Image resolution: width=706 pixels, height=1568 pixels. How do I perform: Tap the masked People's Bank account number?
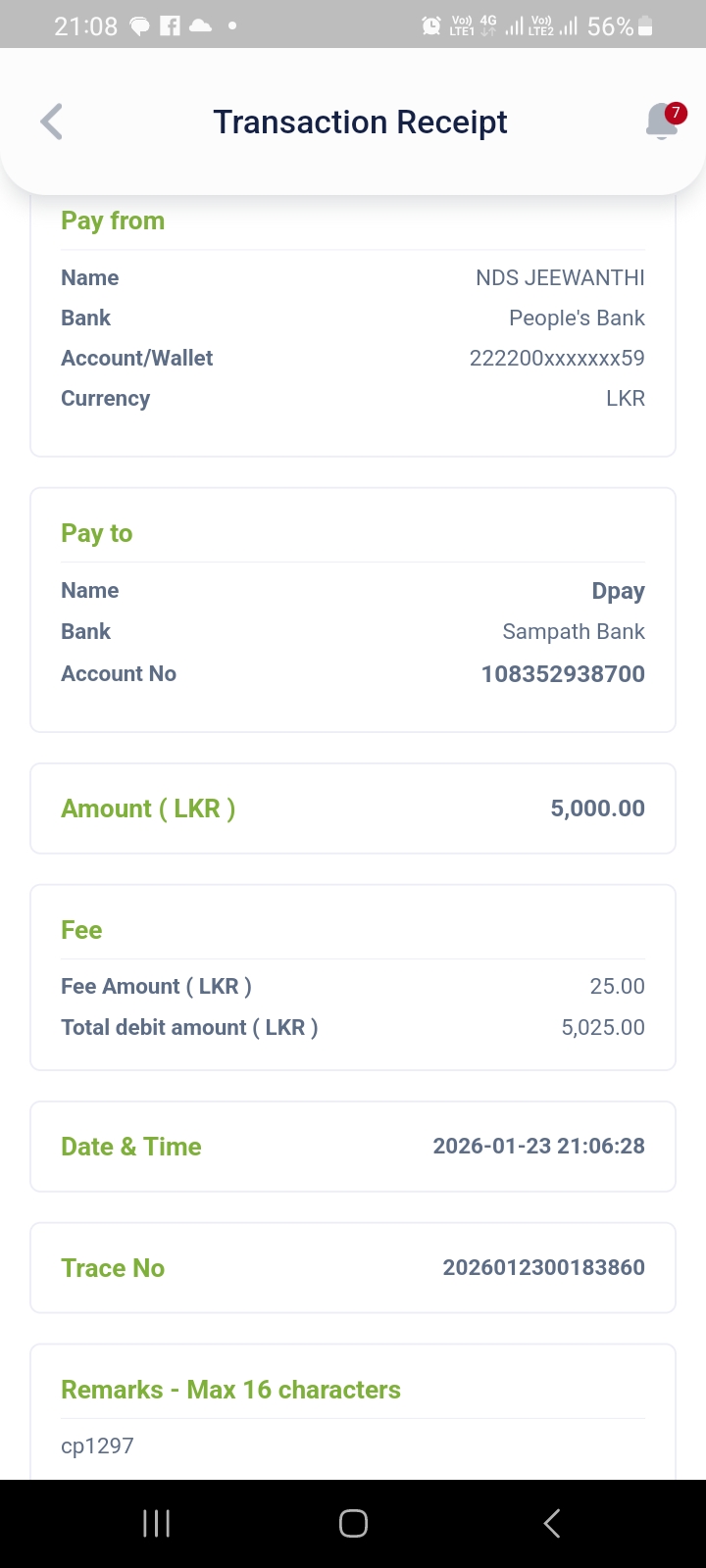[557, 358]
